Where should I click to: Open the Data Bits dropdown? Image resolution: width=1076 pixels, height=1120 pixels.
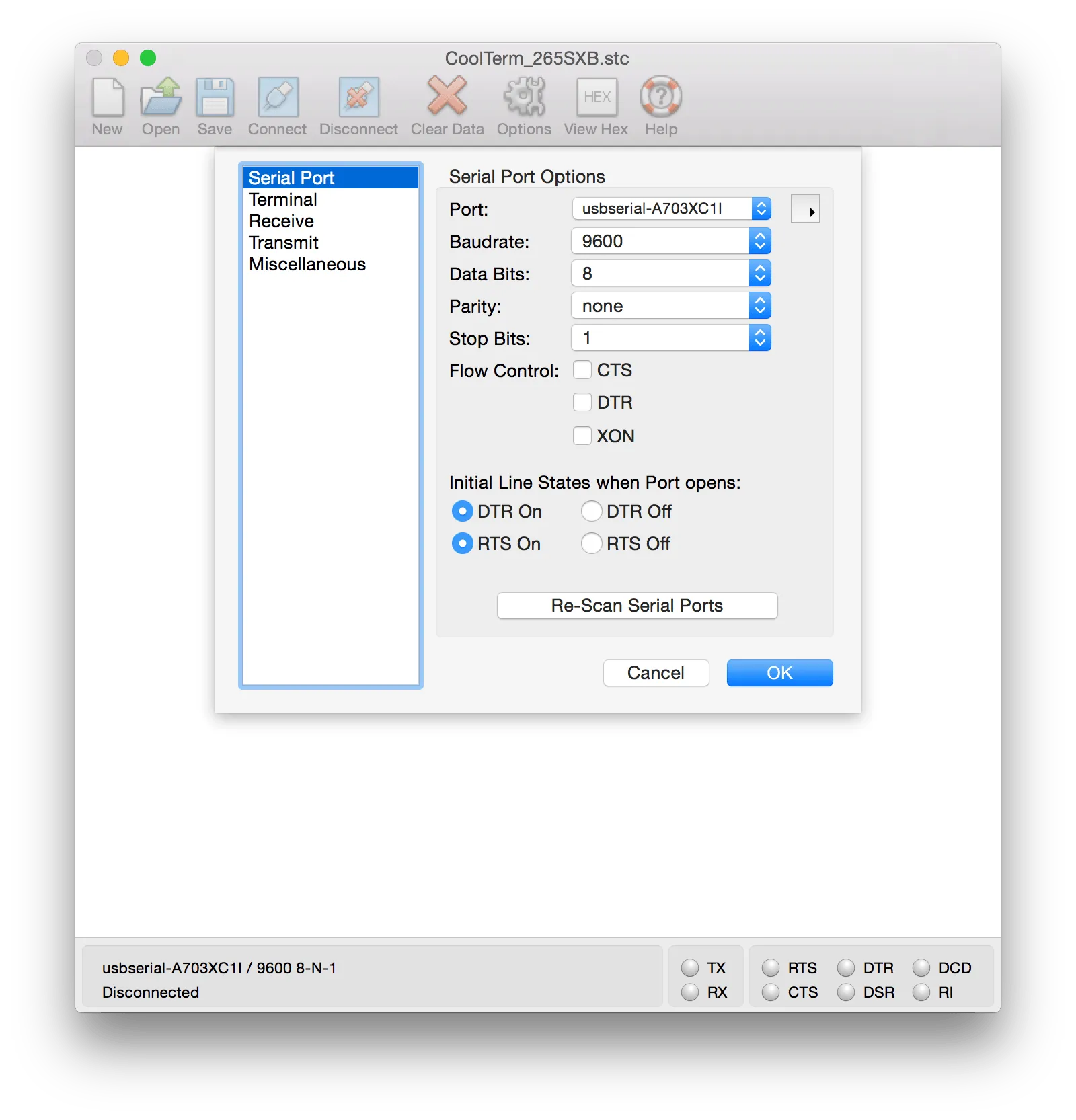tap(671, 273)
